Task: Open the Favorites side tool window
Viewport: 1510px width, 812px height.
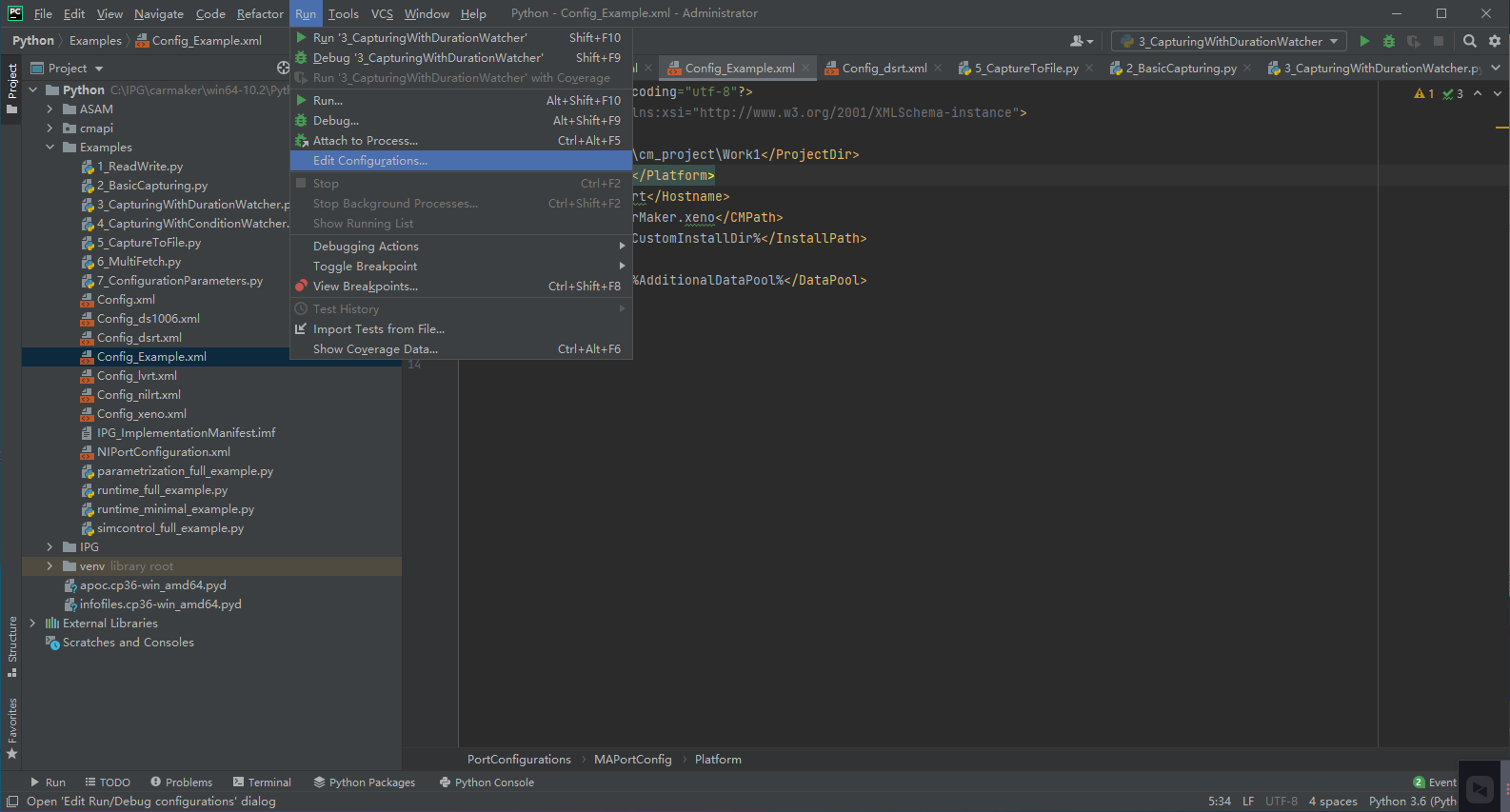Action: pyautogui.click(x=11, y=728)
